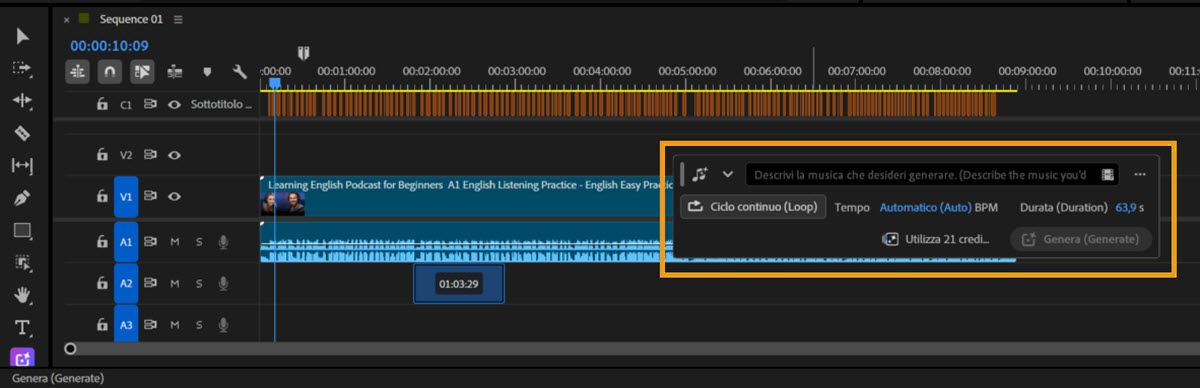Viewport: 1200px width, 388px height.
Task: Open Sequence 01 panel menu
Action: point(178,19)
